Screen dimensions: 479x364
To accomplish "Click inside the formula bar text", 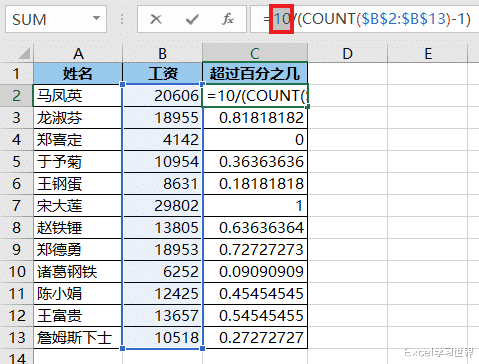I will [367, 19].
